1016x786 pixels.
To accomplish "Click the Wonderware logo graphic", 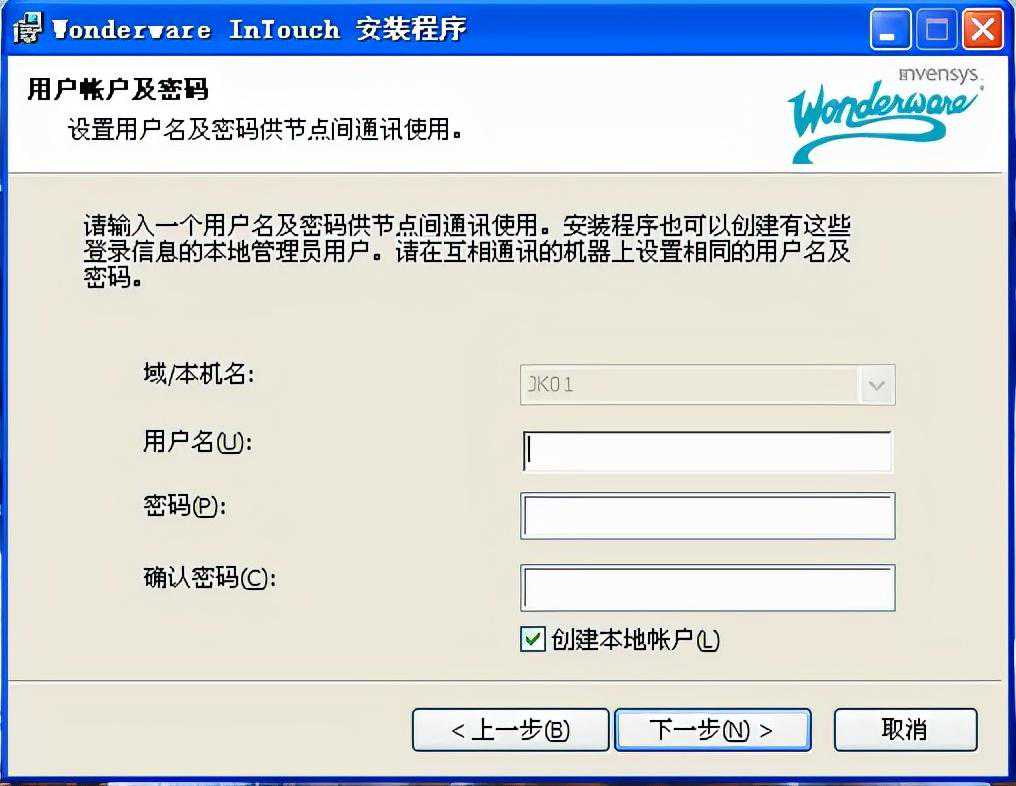I will [885, 115].
